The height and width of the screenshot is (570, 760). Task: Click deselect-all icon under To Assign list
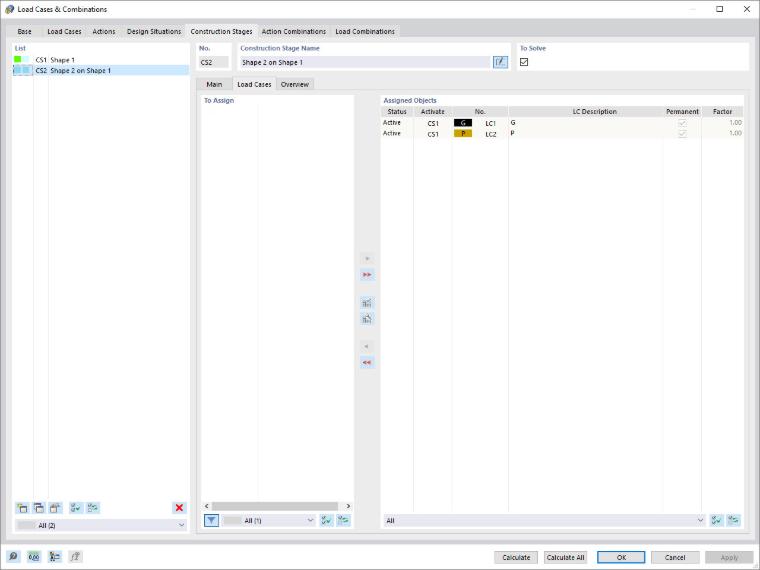pyautogui.click(x=343, y=521)
